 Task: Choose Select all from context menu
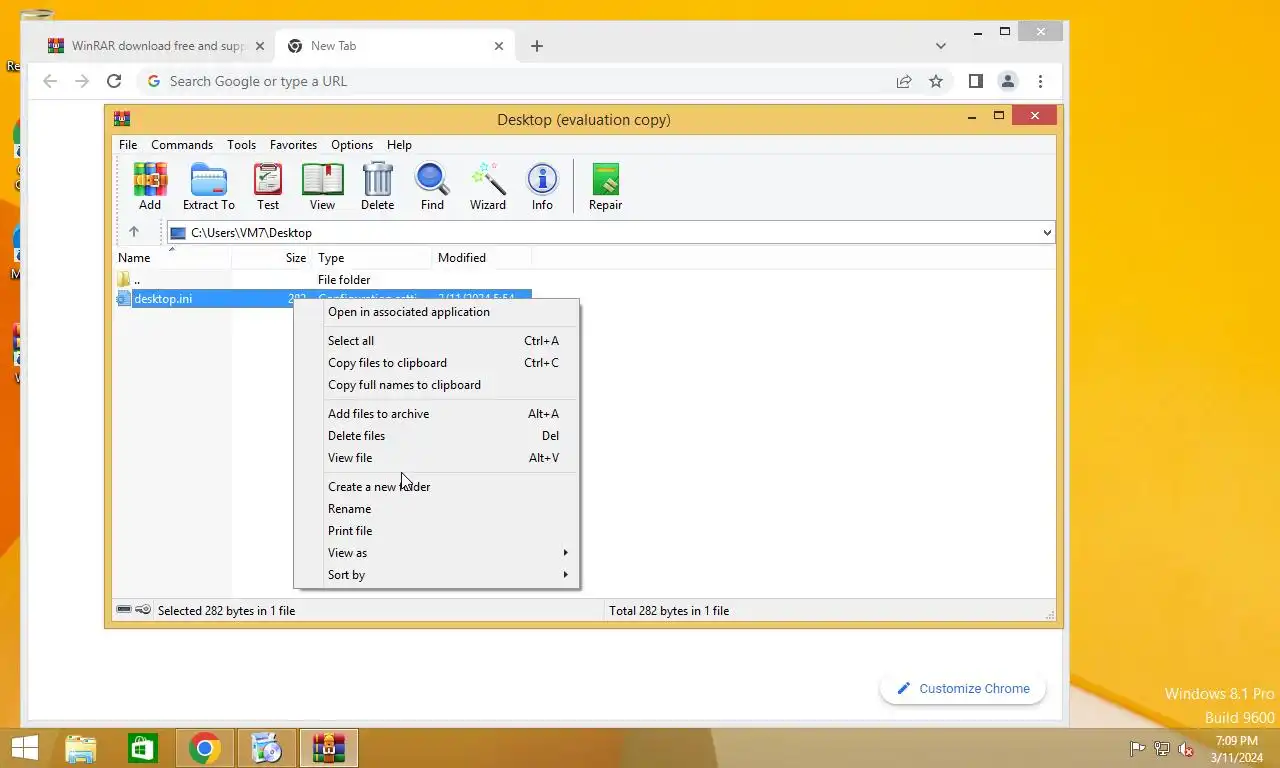tap(437, 341)
